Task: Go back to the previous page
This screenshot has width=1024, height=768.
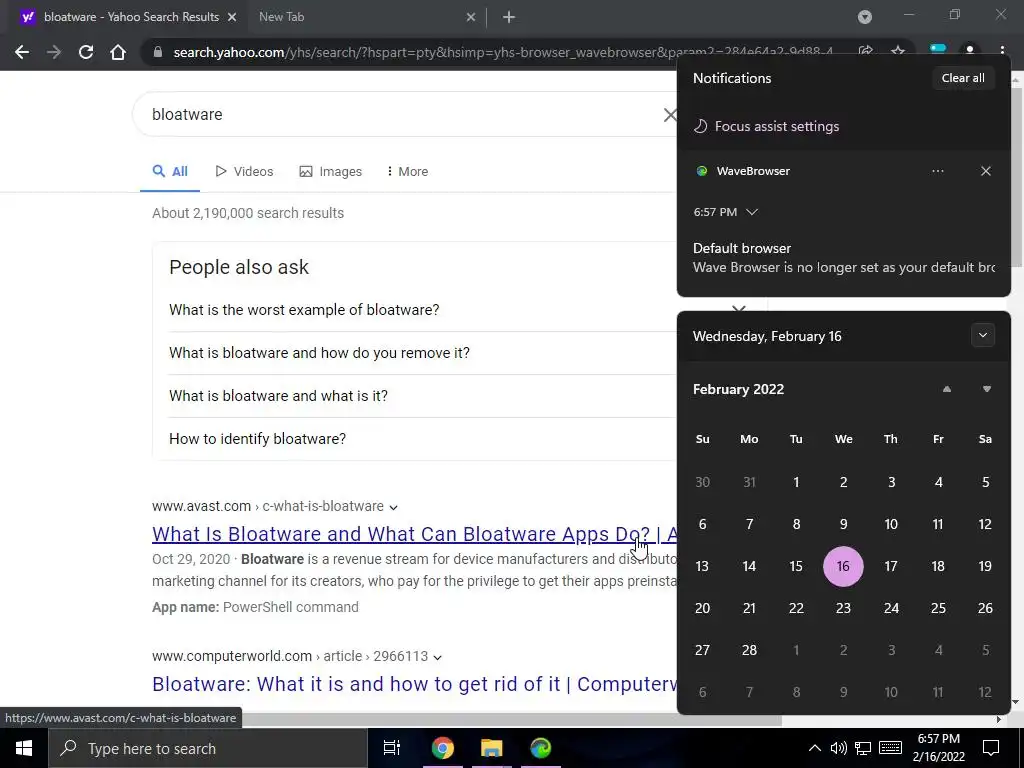Action: (22, 52)
